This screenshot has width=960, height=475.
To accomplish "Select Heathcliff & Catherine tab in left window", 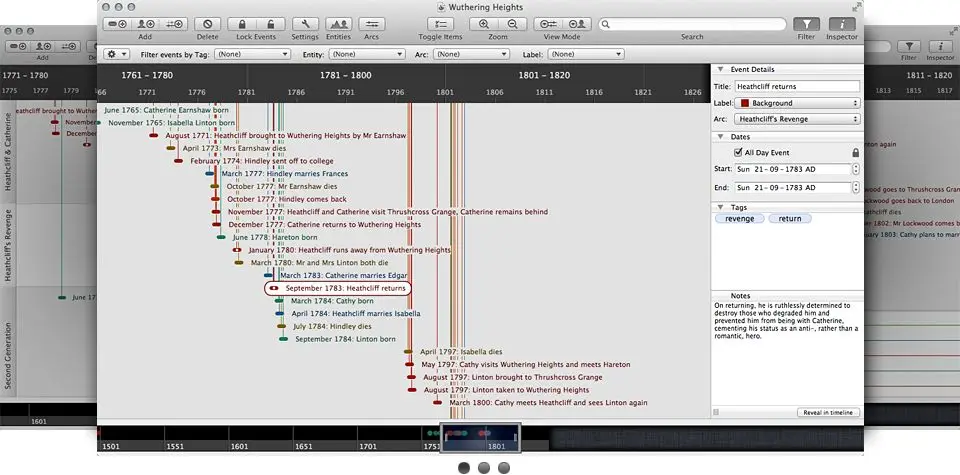I will [8, 151].
